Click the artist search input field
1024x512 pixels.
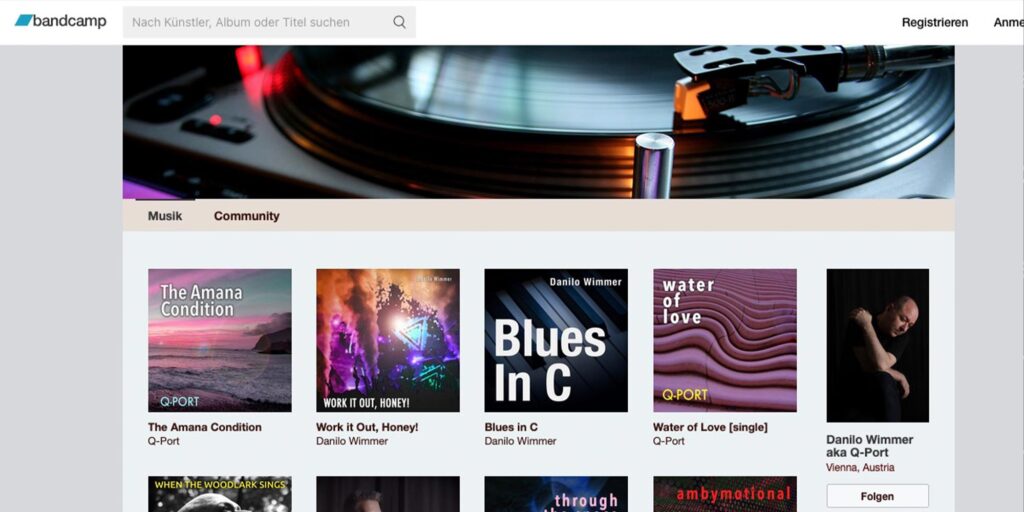point(255,22)
